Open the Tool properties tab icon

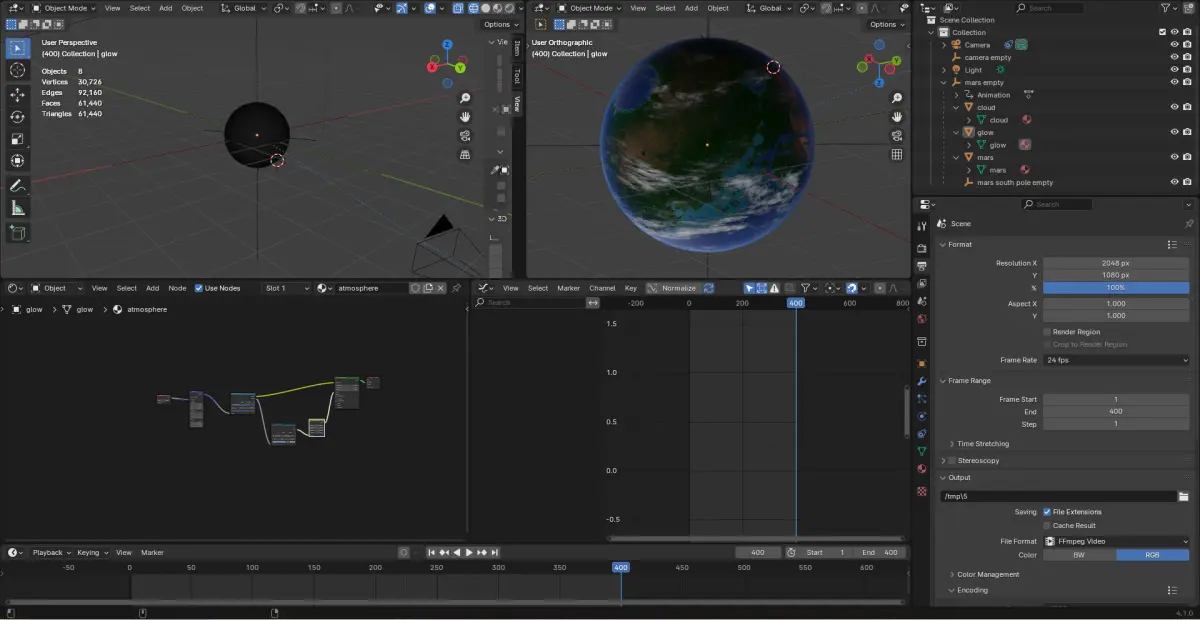[x=921, y=227]
